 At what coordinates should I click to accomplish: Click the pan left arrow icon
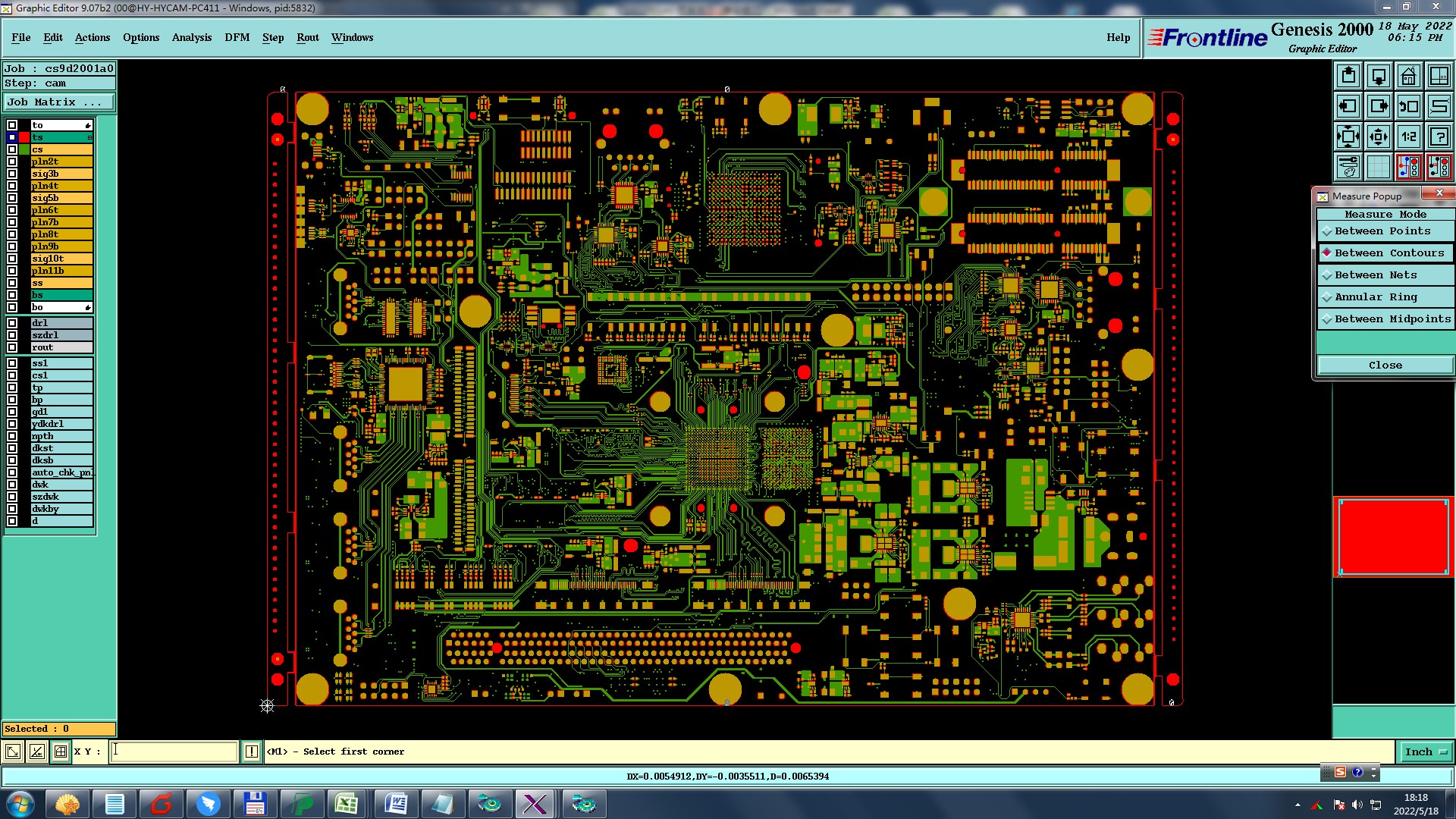click(1348, 106)
